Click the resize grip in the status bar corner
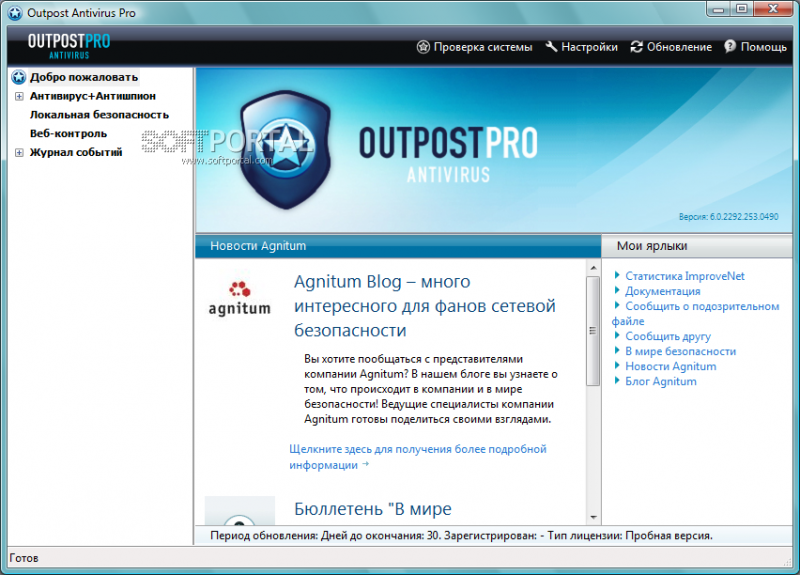Image resolution: width=800 pixels, height=575 pixels. 787,562
